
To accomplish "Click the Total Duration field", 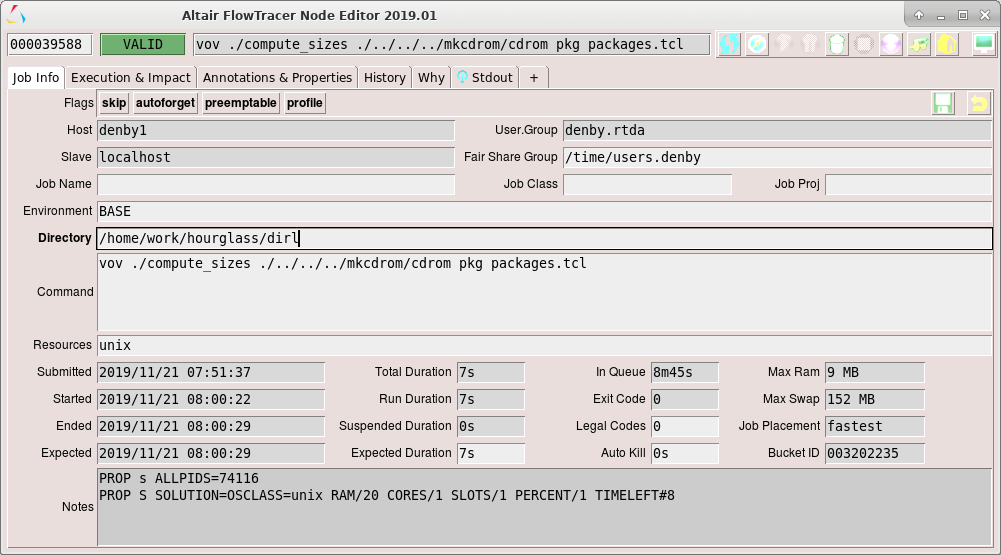I will coord(491,372).
